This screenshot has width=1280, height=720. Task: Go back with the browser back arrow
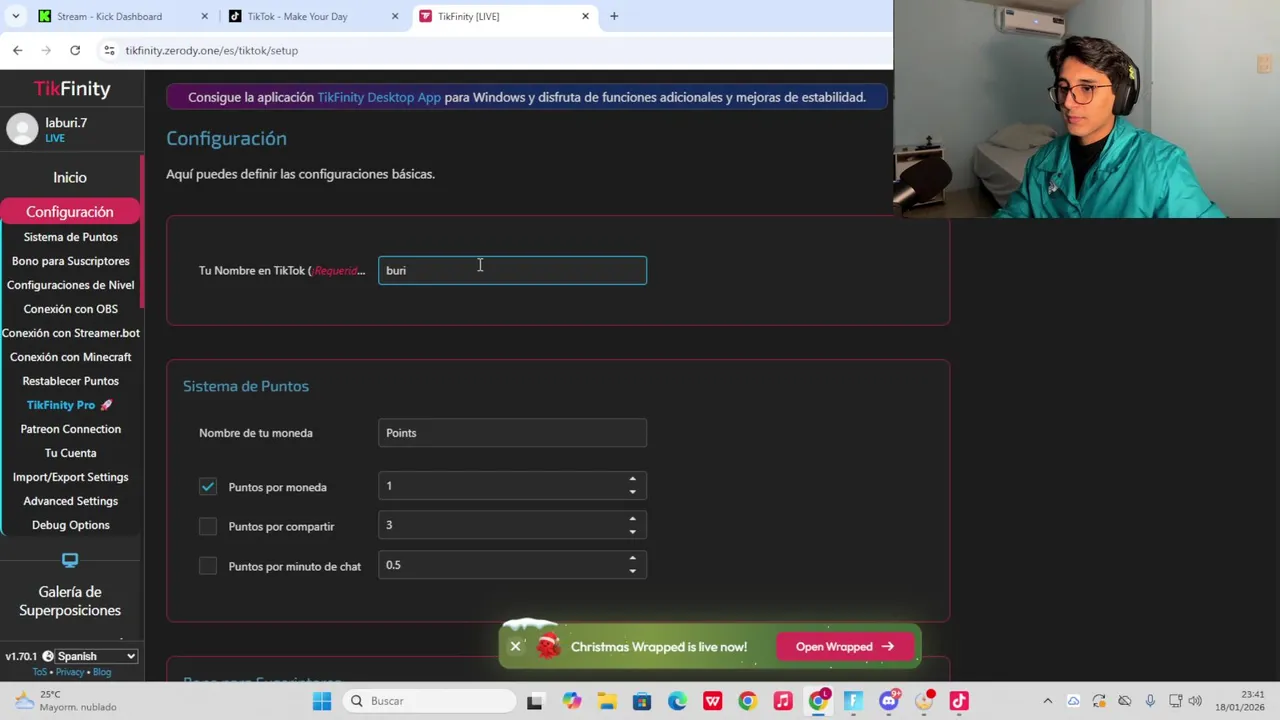tap(17, 50)
